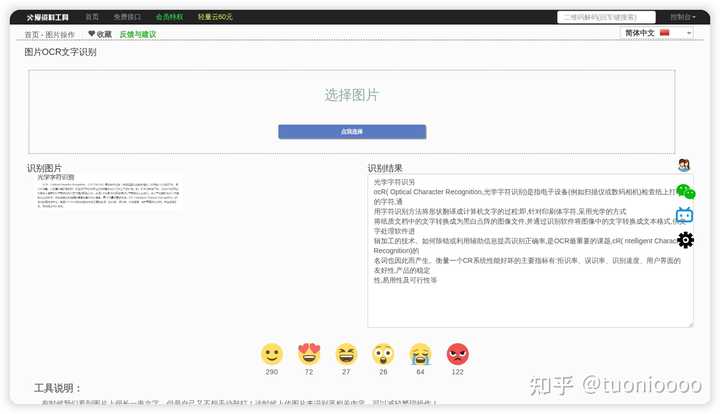The height and width of the screenshot is (414, 720).
Task: Click the laughing emoji reaction
Action: point(346,354)
